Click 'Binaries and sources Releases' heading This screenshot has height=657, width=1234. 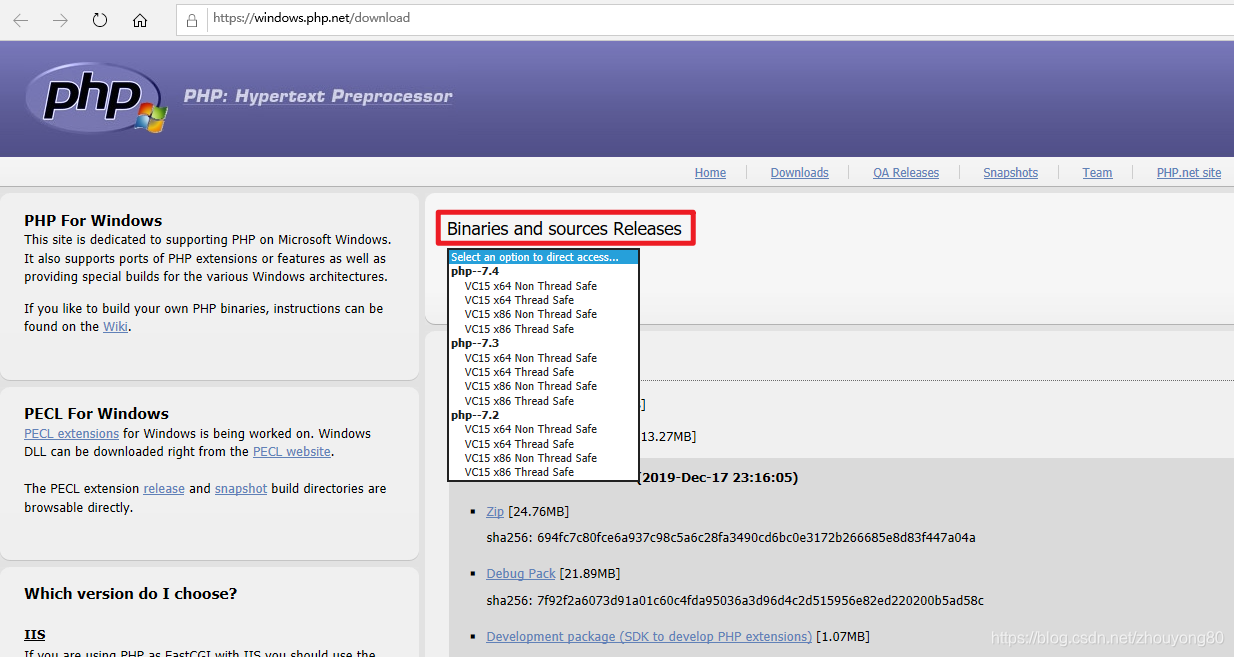tap(564, 229)
